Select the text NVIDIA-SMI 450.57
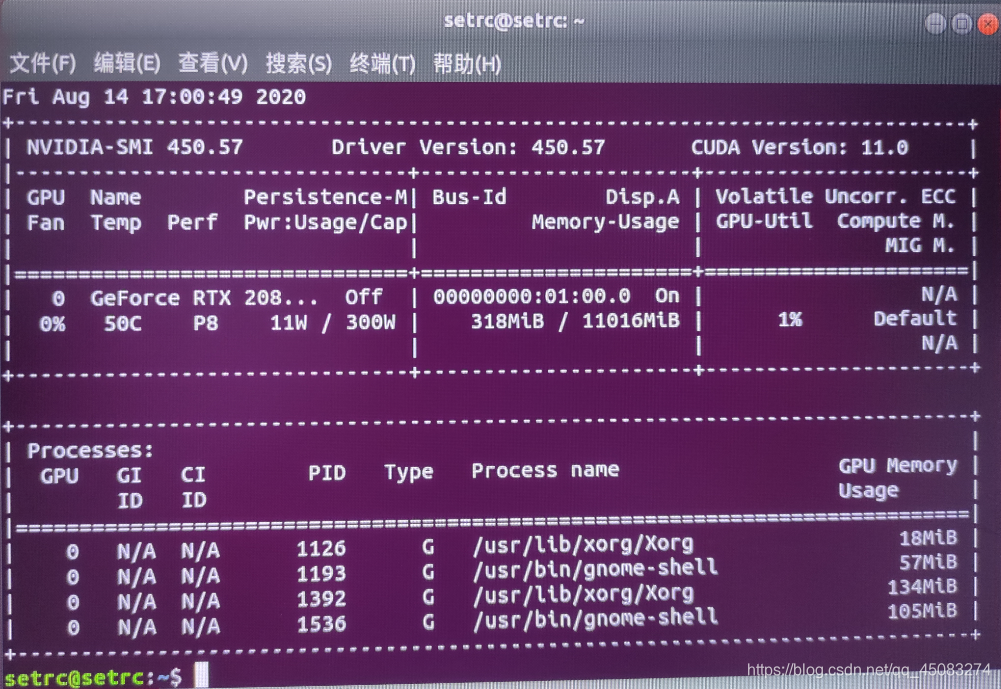Image resolution: width=1001 pixels, height=689 pixels. pyautogui.click(x=135, y=148)
